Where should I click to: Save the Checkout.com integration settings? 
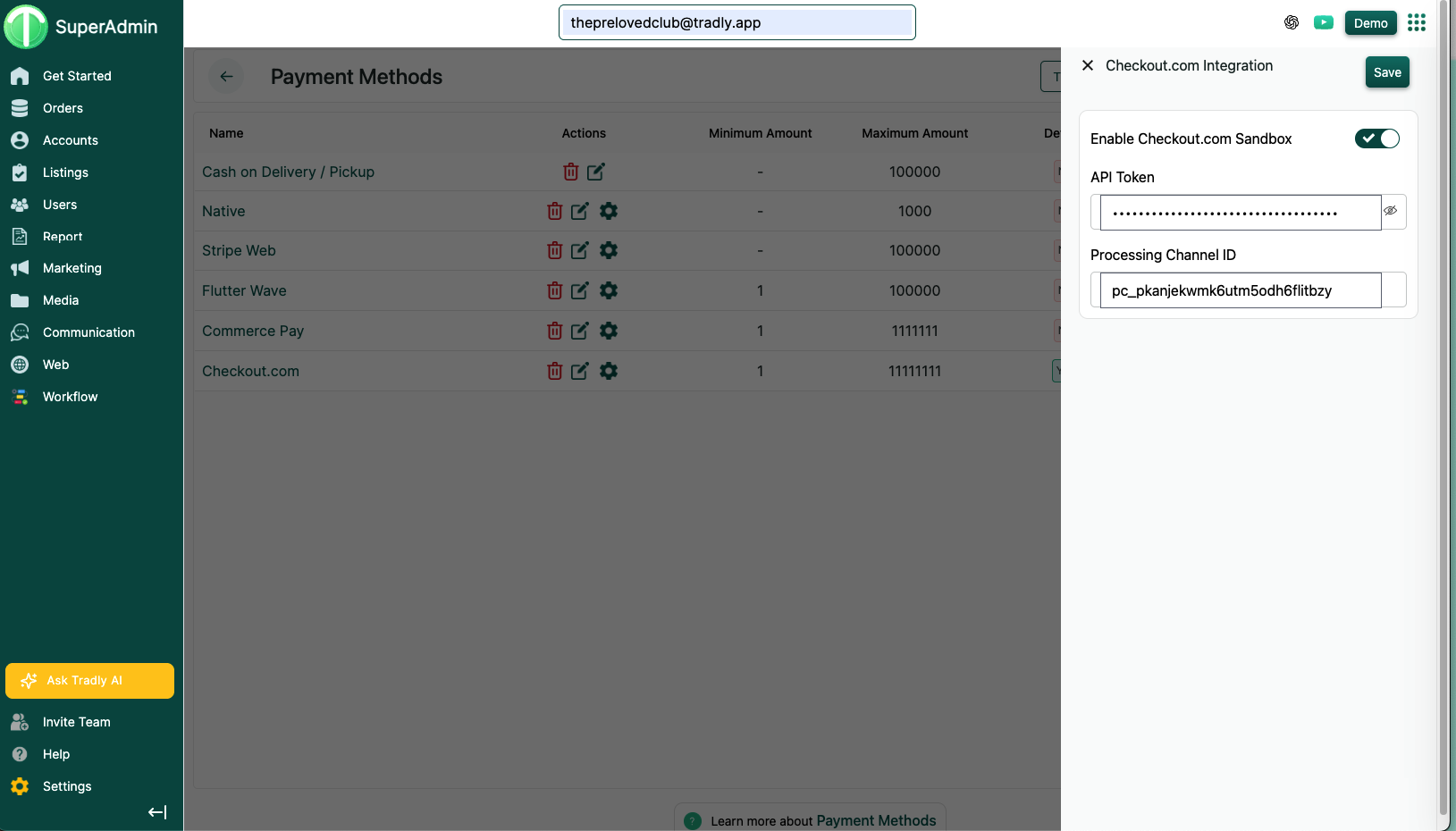1386,72
